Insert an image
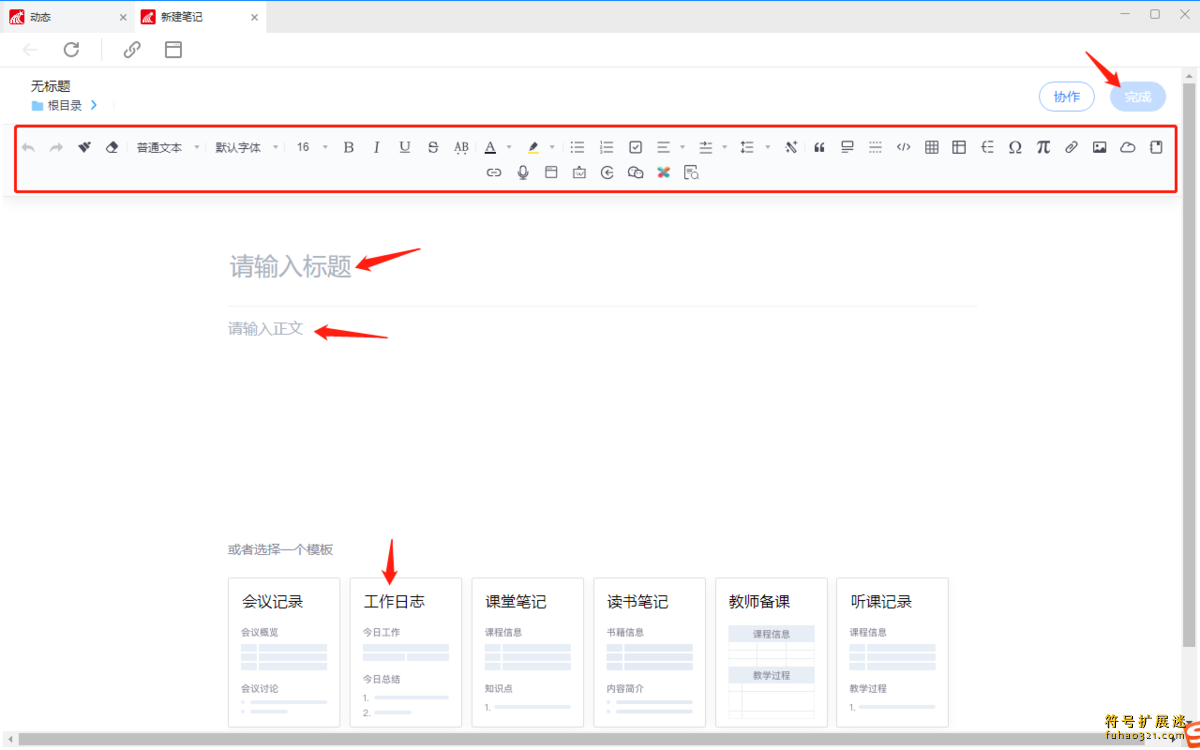This screenshot has height=750, width=1200. click(1099, 147)
